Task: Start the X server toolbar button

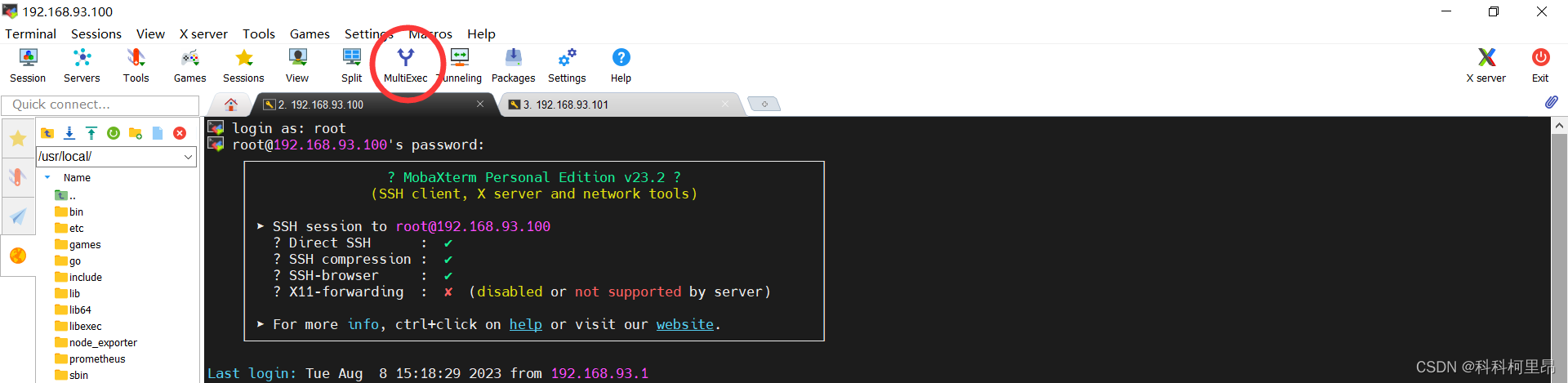Action: (x=1486, y=65)
